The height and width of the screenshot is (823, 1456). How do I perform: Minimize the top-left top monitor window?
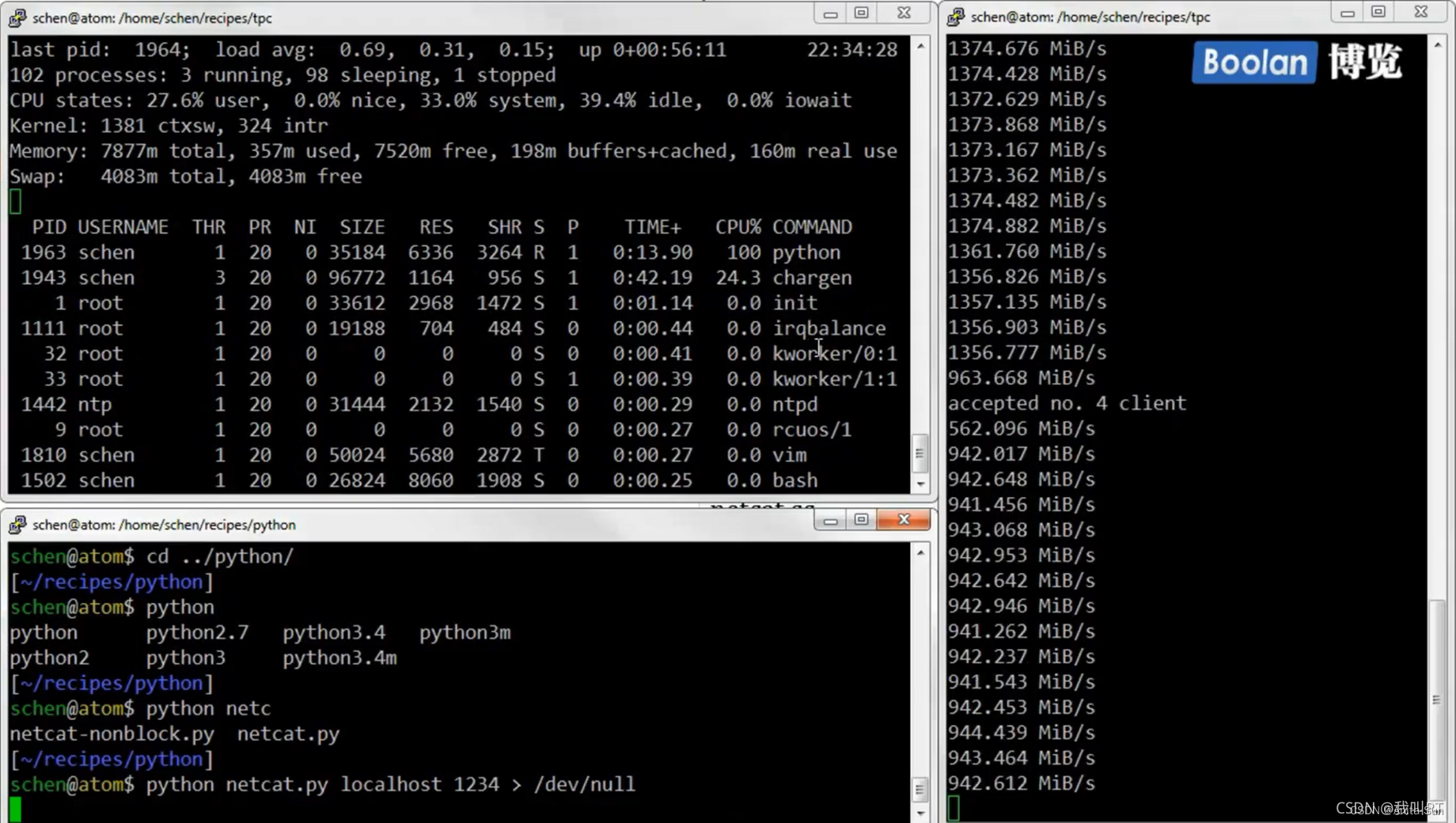(x=830, y=13)
